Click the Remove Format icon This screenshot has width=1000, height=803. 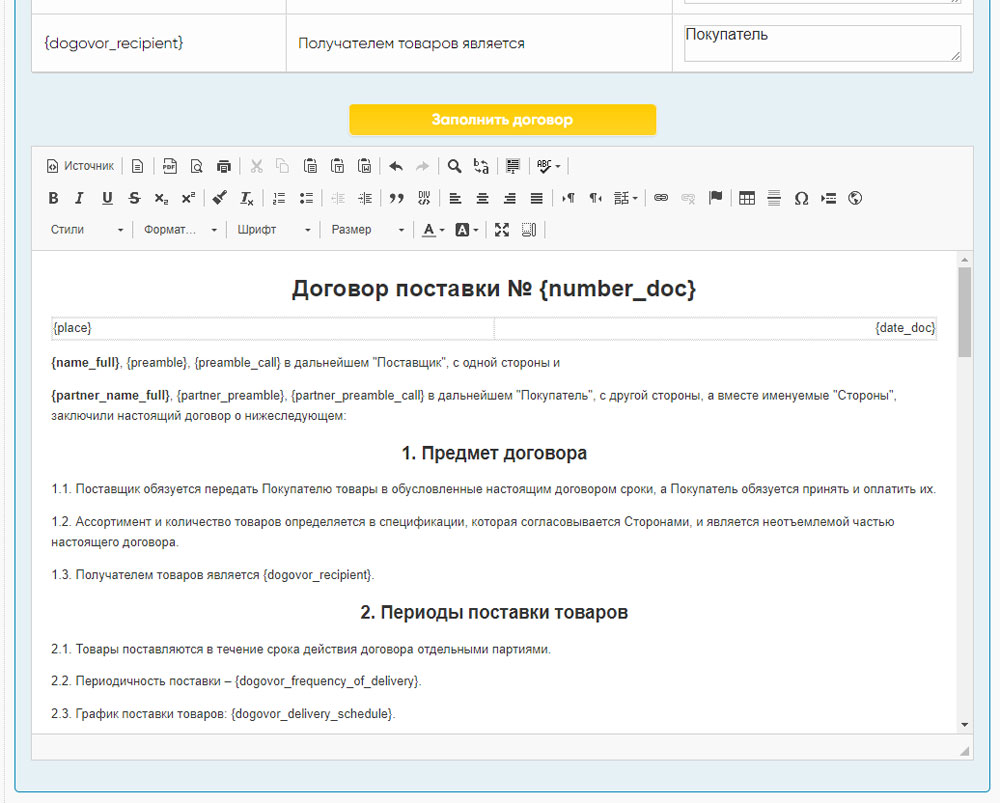(x=247, y=198)
